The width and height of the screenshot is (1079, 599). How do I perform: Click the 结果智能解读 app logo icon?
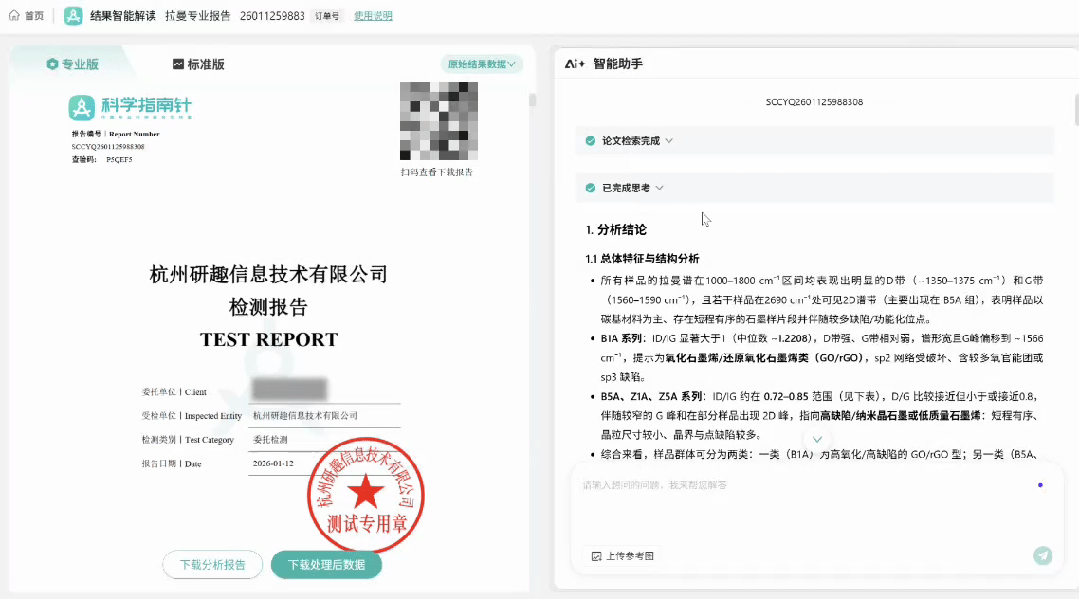[73, 16]
